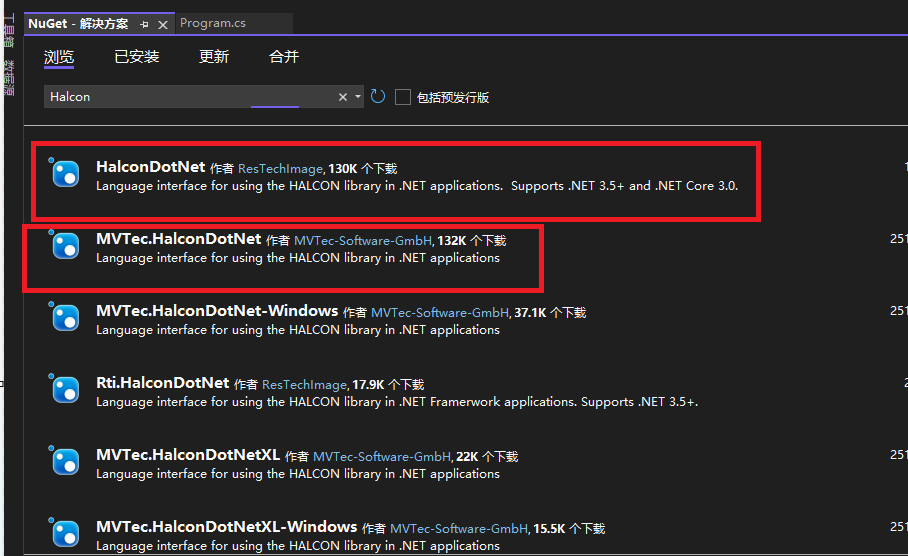Open the MVTec.HalconDotNet package title
This screenshot has width=908, height=556.
178,239
